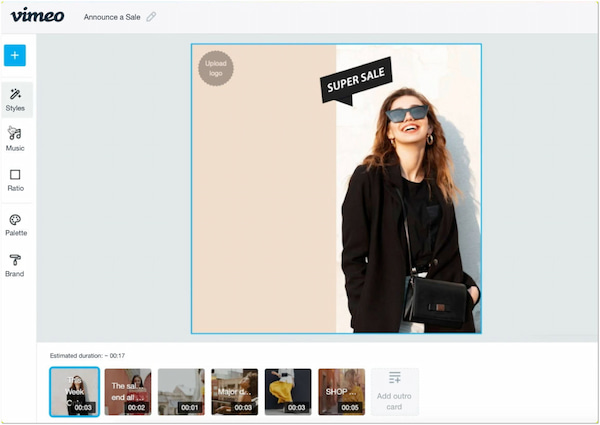This screenshot has height=425, width=600.
Task: Open the Brand settings
Action: pyautogui.click(x=15, y=265)
